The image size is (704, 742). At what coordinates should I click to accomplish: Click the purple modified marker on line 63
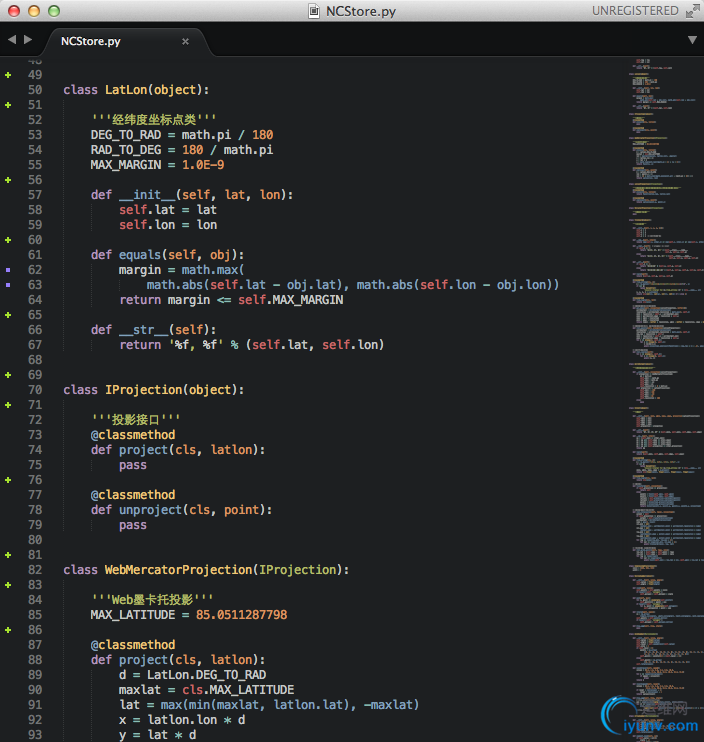tap(8, 285)
